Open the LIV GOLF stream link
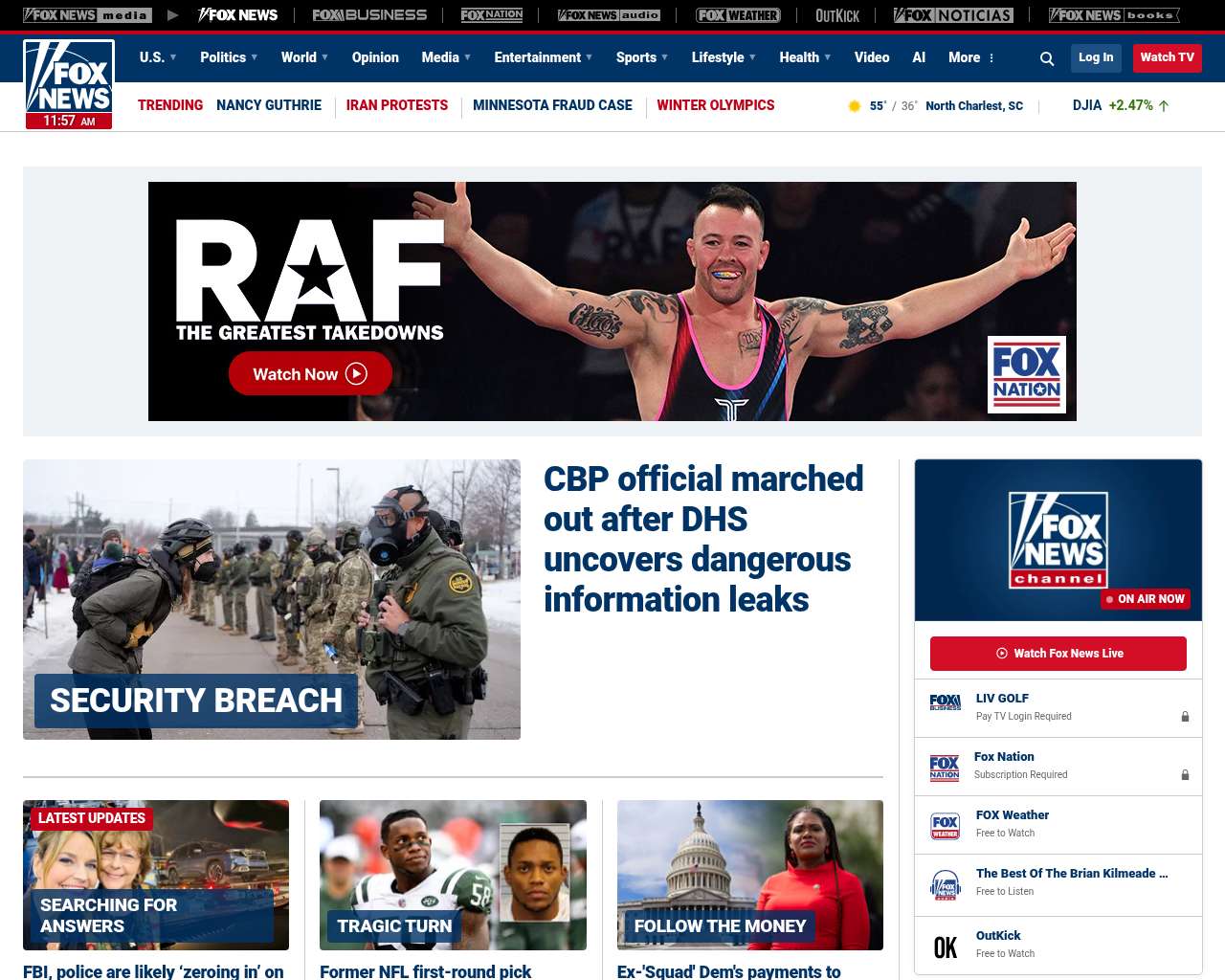Image resolution: width=1225 pixels, height=980 pixels. [x=1002, y=699]
